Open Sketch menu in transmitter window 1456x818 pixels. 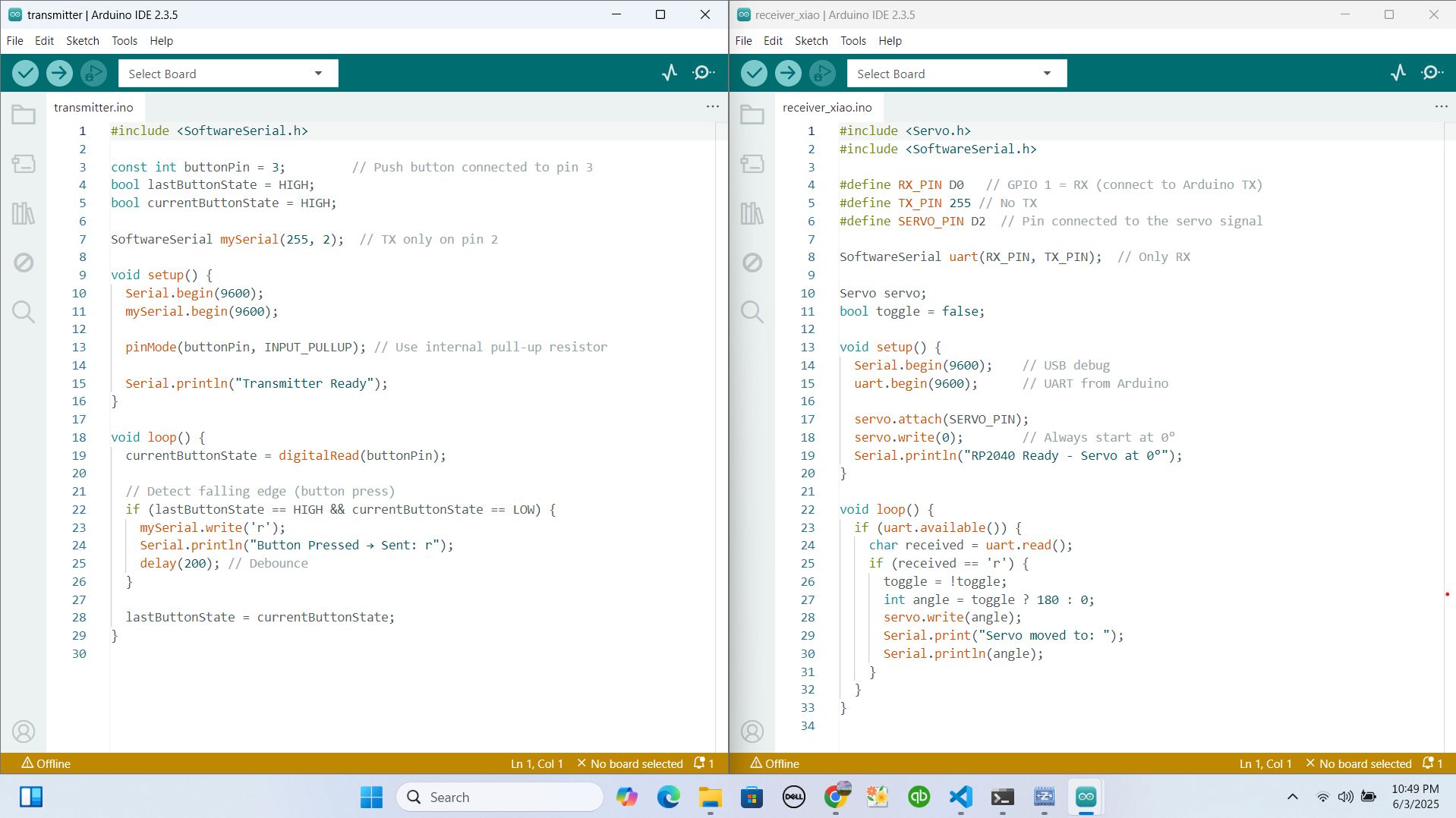tap(83, 41)
